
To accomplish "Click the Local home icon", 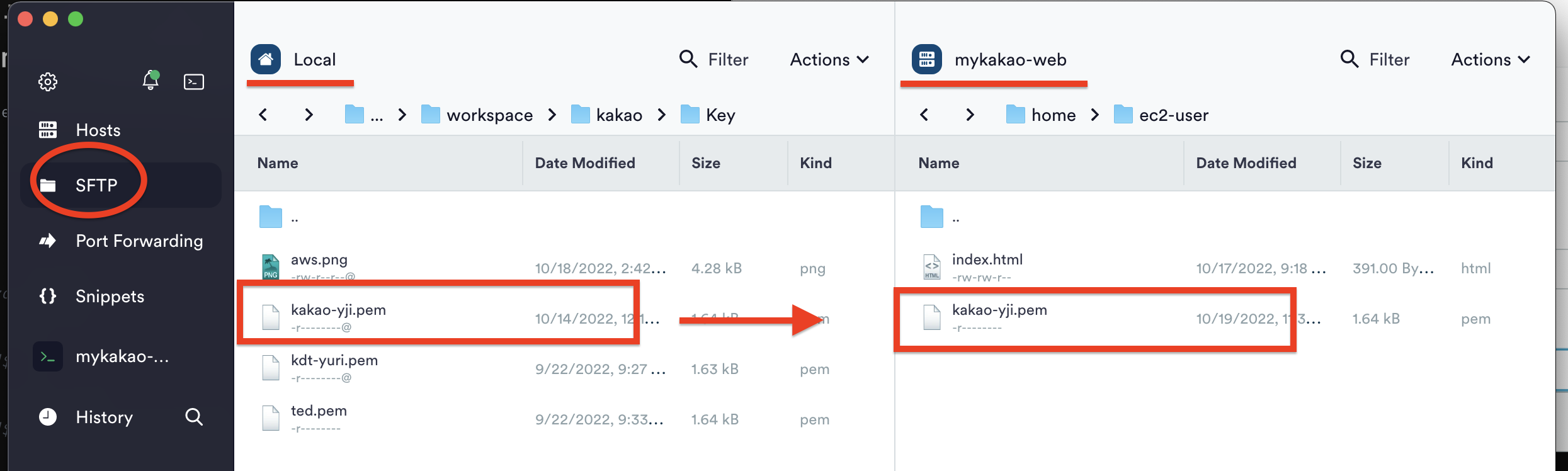I will [x=266, y=59].
